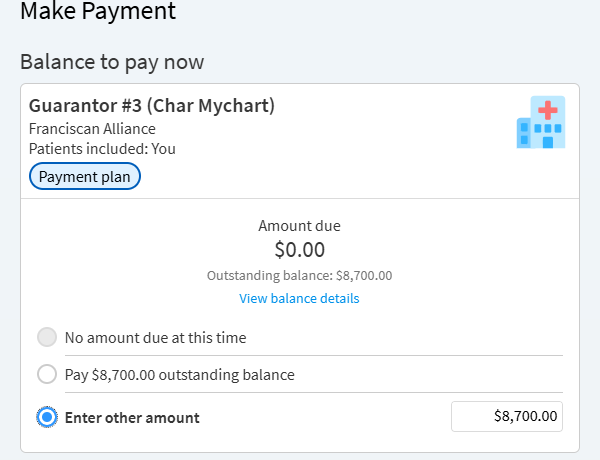Click the No amount due at this time label
The width and height of the screenshot is (600, 460).
(155, 337)
